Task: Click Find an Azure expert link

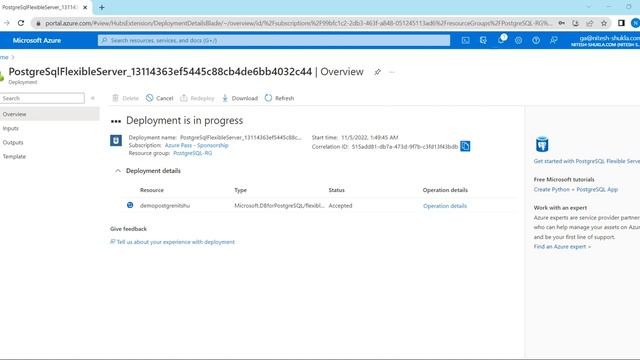Action: (x=562, y=247)
